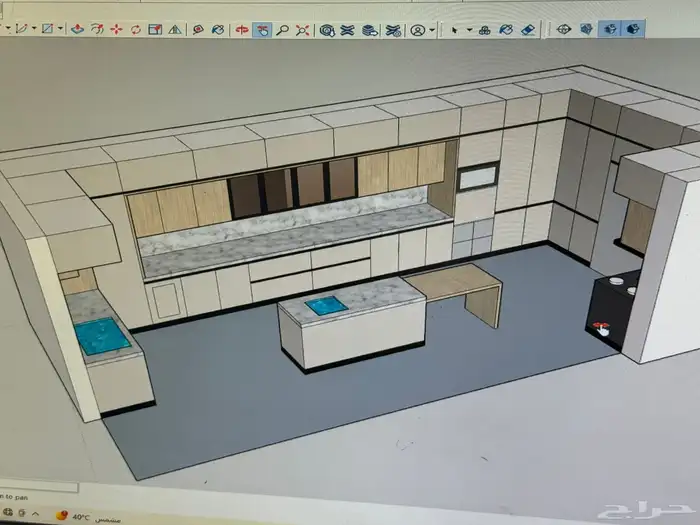Open the rectangle shapes tool dropdown

point(59,30)
